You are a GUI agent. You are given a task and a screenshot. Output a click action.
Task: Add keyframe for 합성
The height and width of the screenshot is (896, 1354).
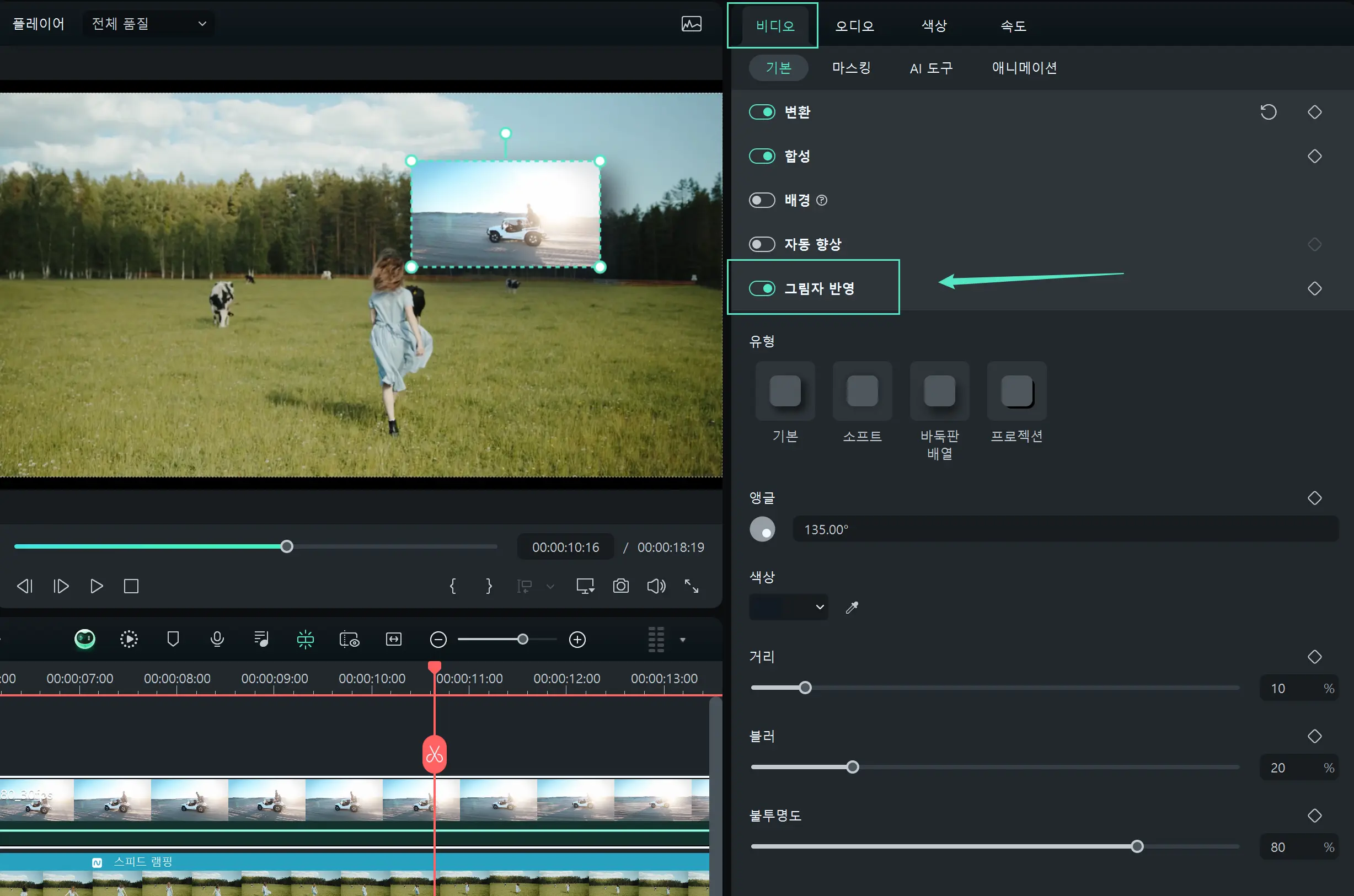pyautogui.click(x=1314, y=156)
